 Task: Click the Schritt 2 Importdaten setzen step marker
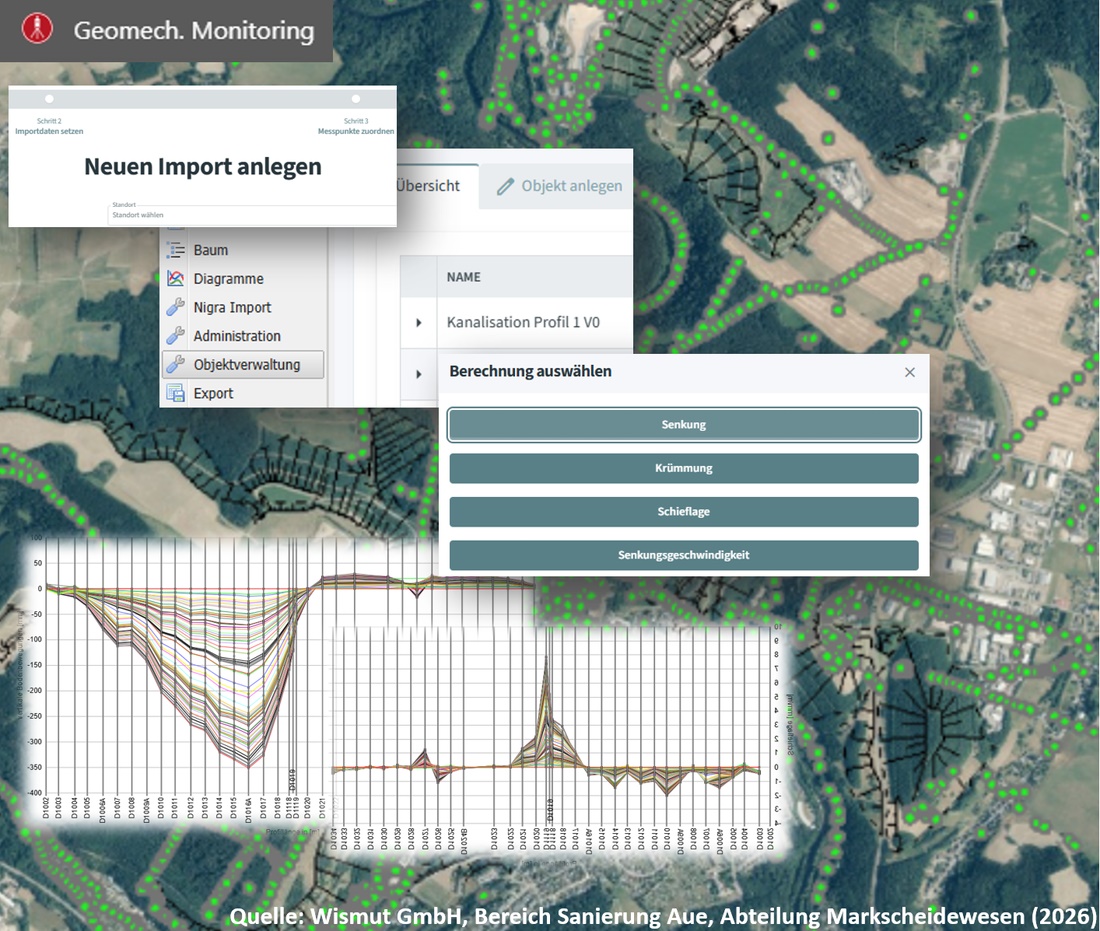[50, 99]
